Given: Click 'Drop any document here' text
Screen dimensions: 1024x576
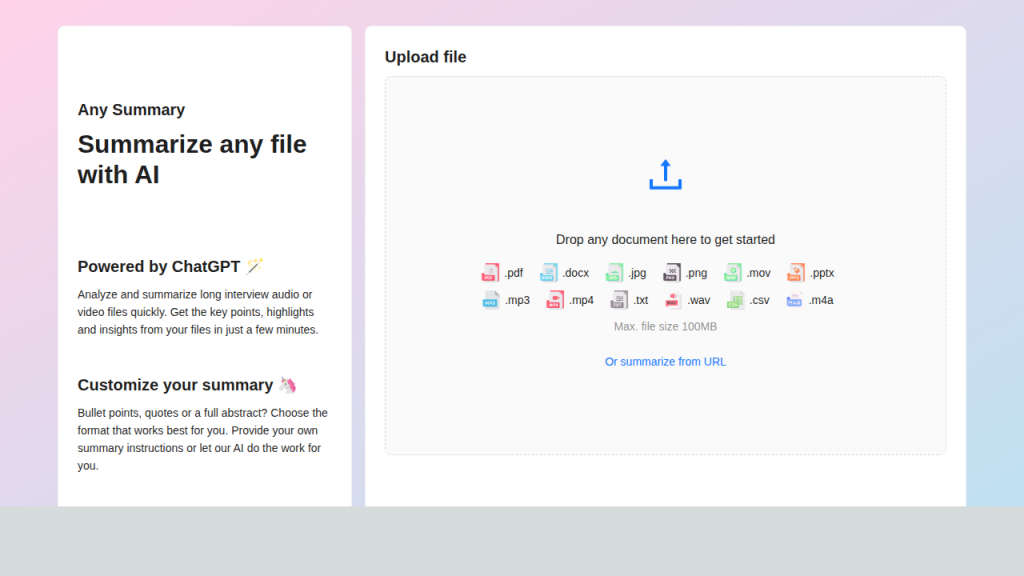Looking at the screenshot, I should (x=665, y=240).
